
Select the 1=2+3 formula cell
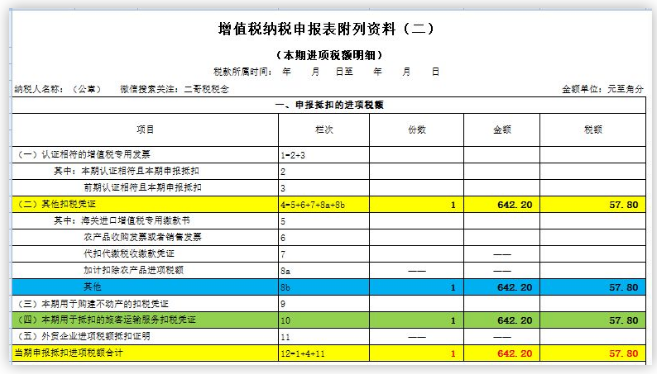[324, 155]
